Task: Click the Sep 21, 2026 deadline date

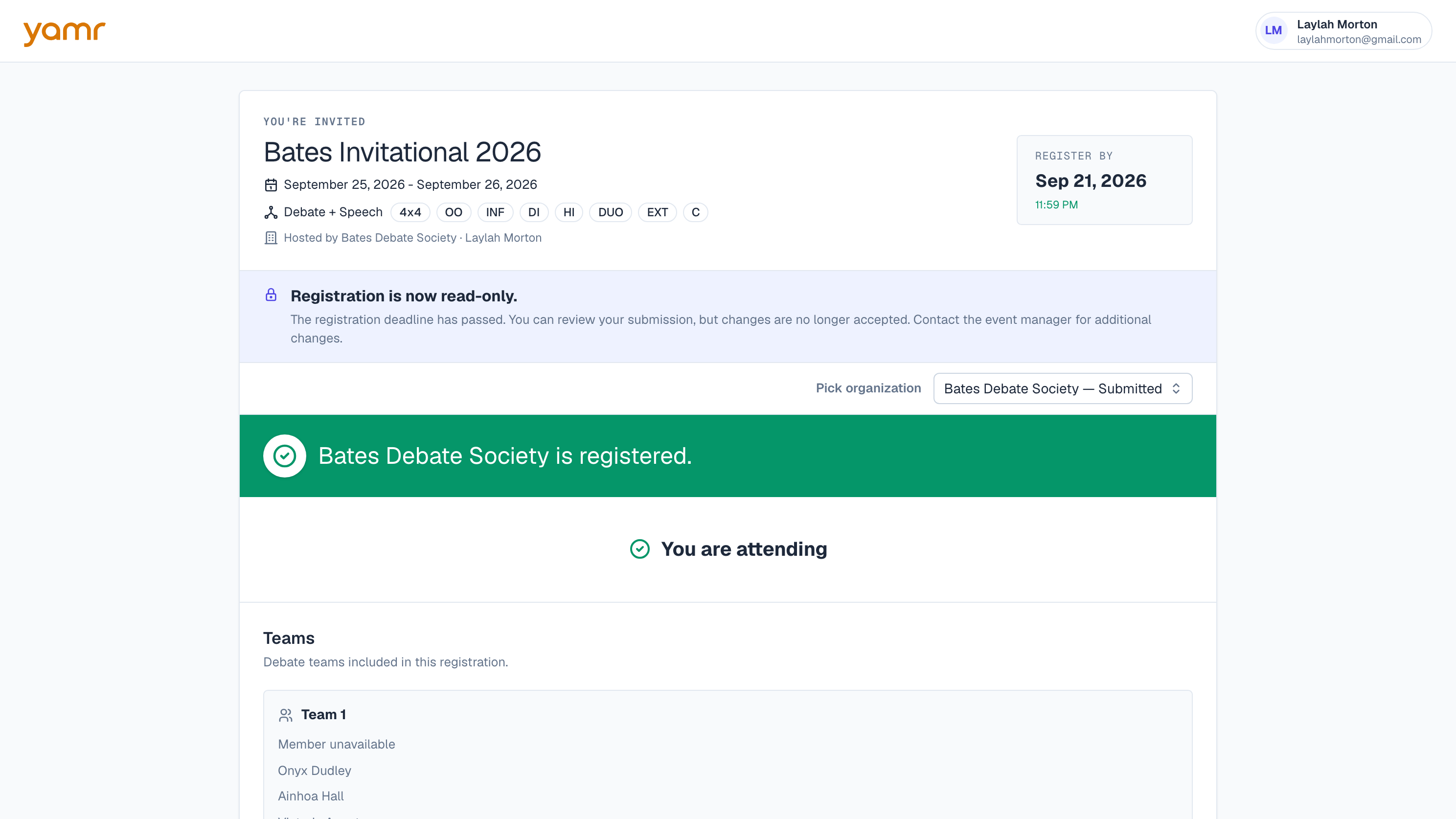Action: pos(1091,181)
